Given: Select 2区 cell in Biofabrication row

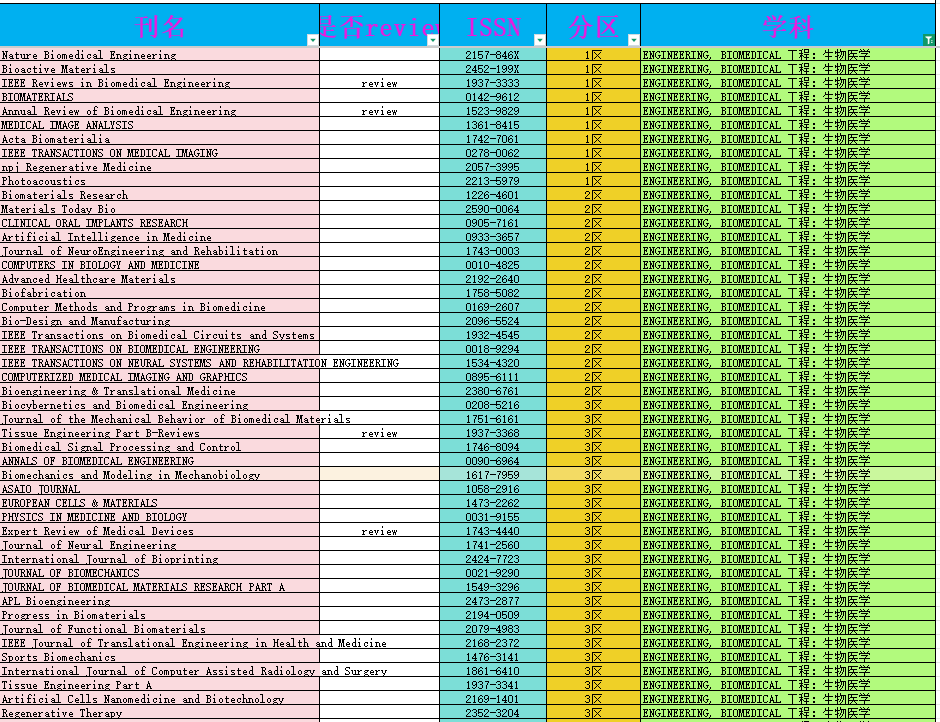Looking at the screenshot, I should (x=593, y=293).
